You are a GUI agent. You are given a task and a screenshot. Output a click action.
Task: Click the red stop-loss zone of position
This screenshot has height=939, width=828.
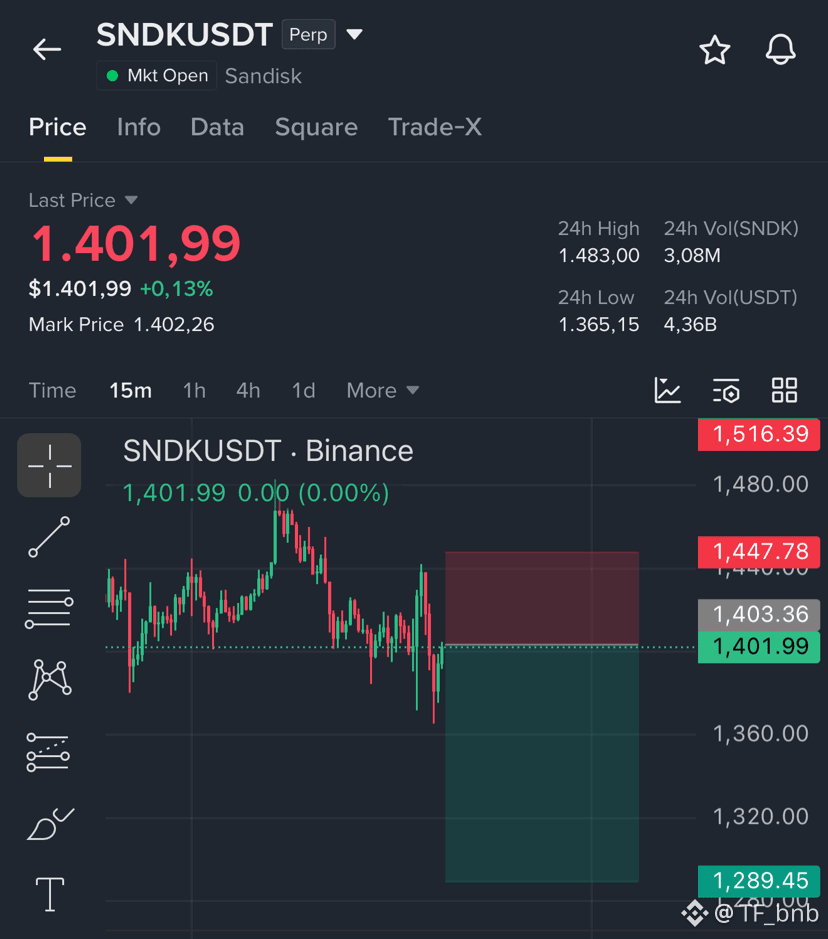[x=542, y=598]
